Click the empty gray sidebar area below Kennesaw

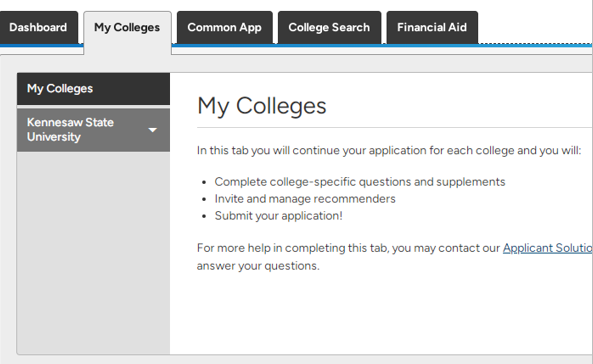coord(93,253)
